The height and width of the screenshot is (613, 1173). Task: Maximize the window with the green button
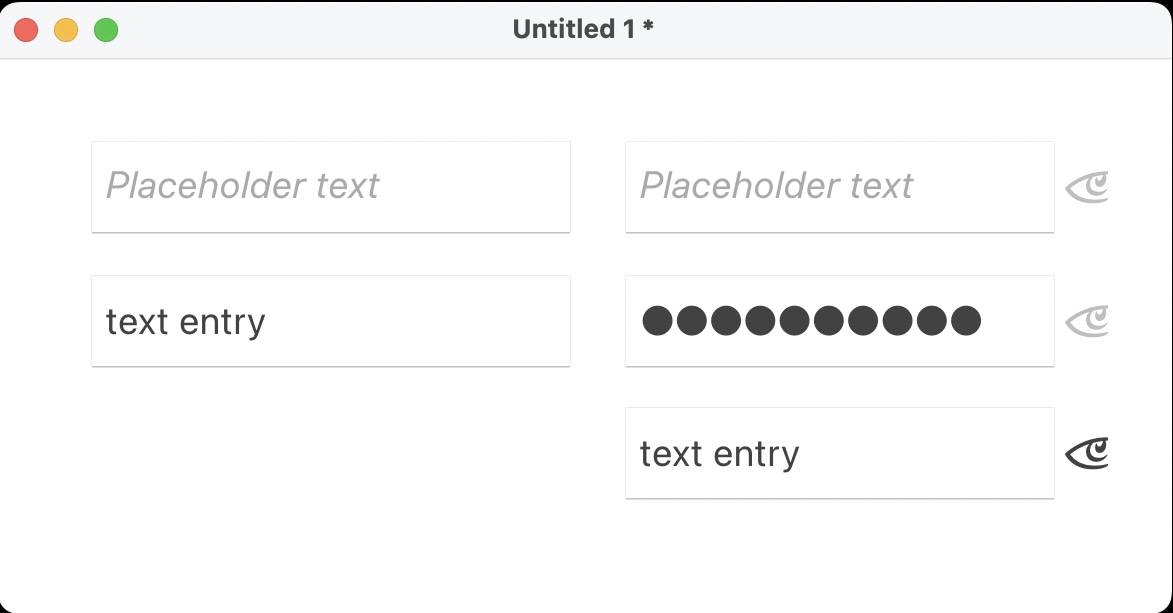(106, 30)
